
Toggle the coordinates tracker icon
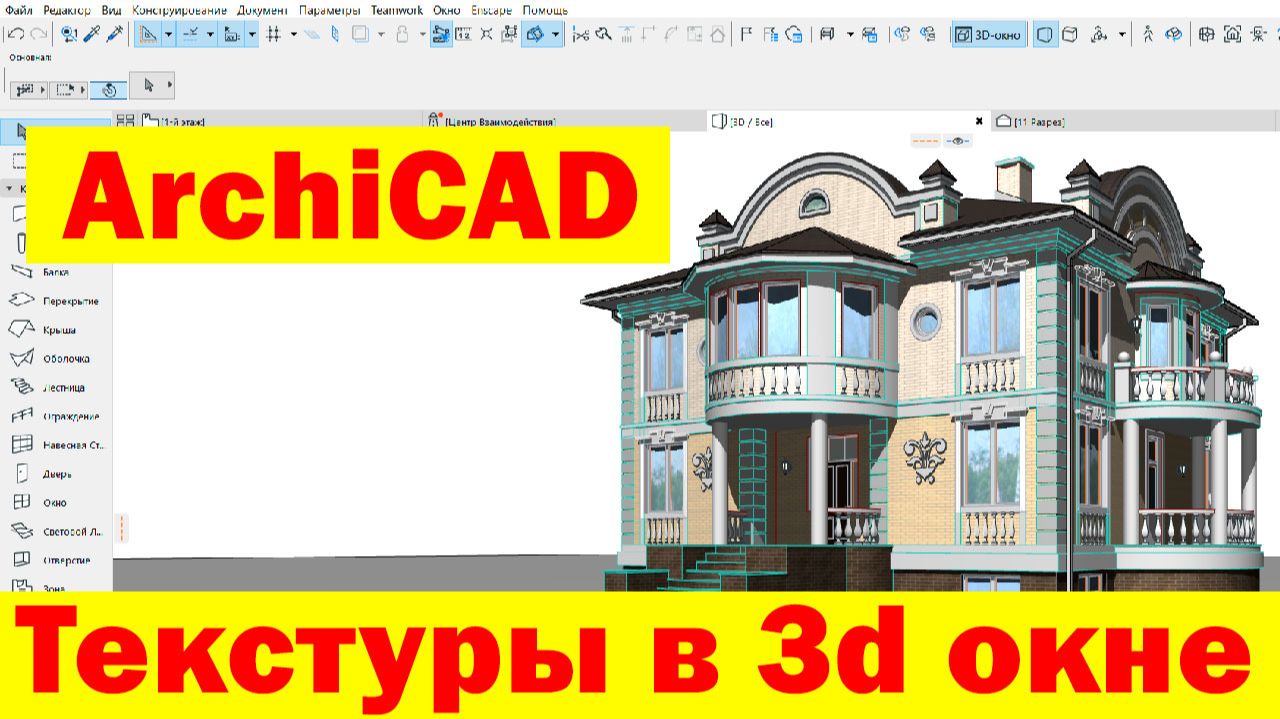(232, 34)
